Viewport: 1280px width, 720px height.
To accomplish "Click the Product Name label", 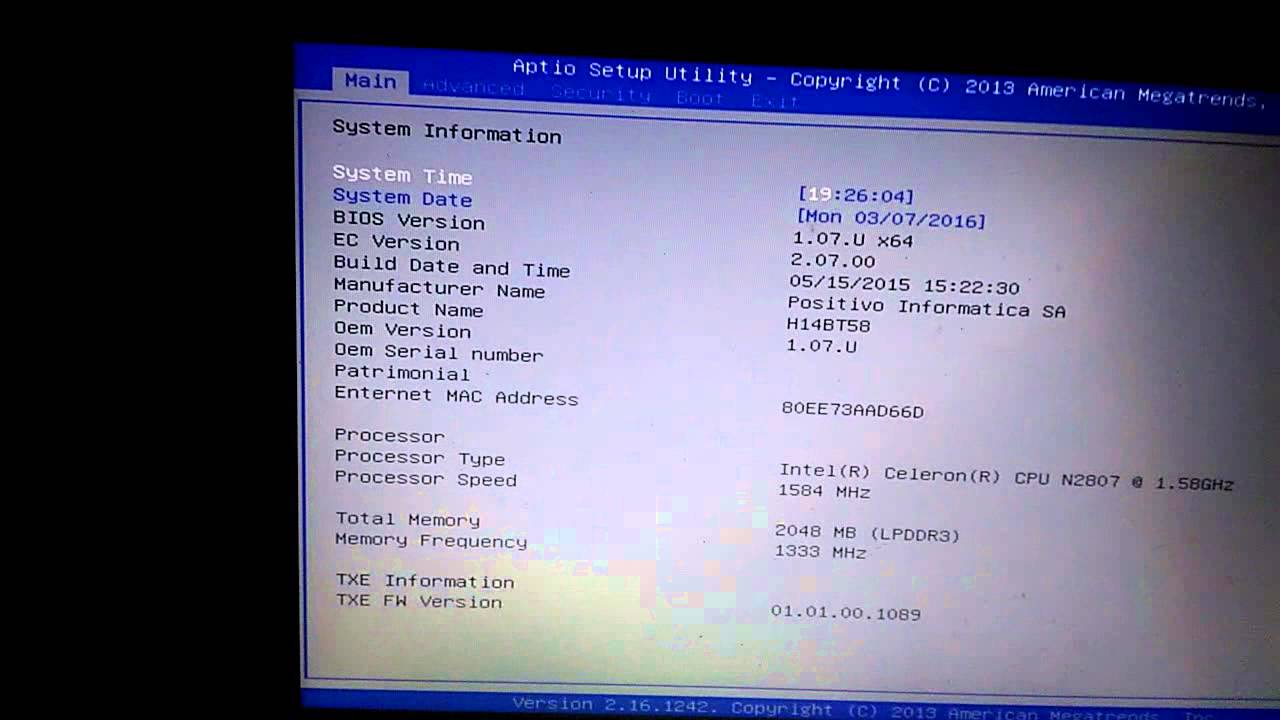I will (x=408, y=308).
